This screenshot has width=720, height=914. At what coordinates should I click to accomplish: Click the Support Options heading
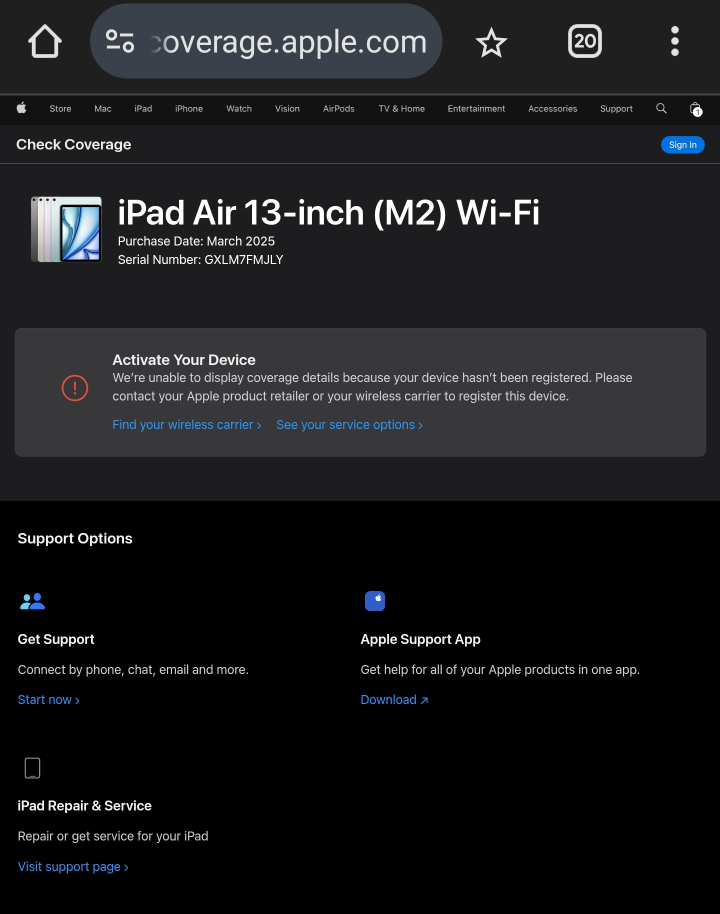(x=75, y=538)
